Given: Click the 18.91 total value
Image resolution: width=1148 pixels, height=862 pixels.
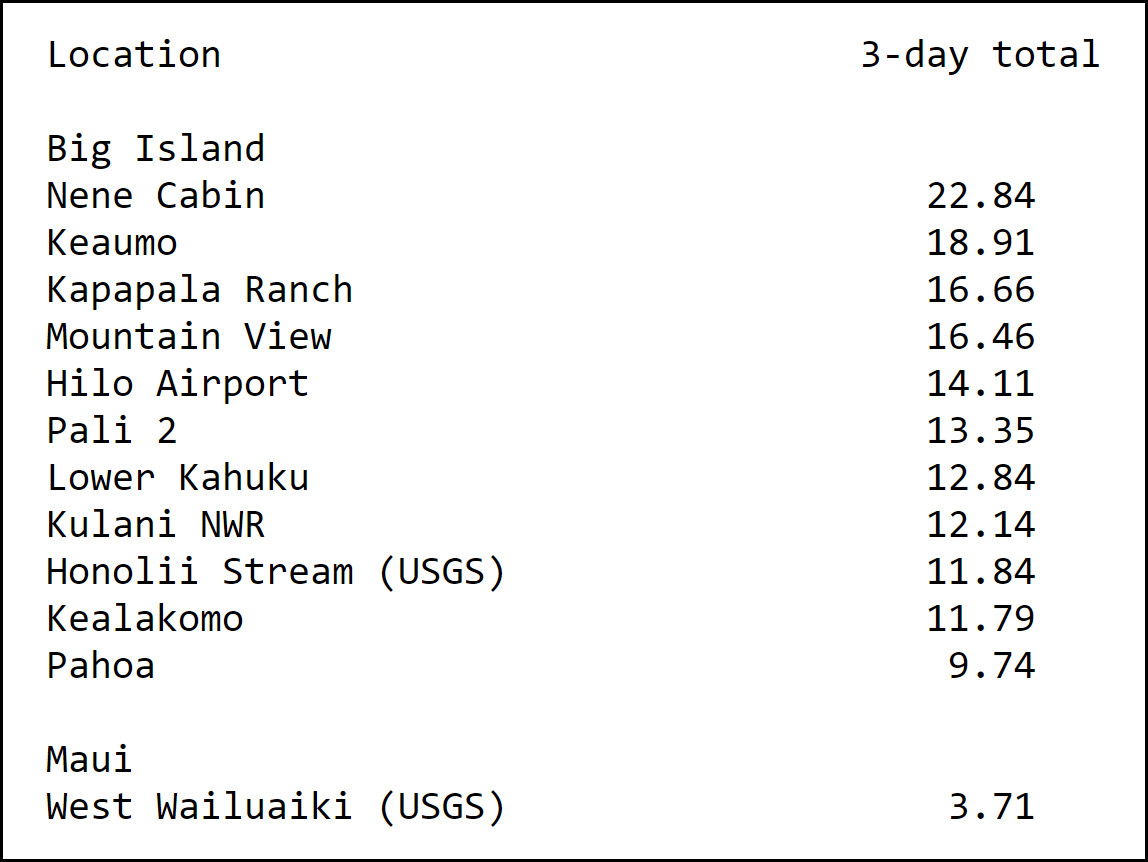Looking at the screenshot, I should 981,243.
